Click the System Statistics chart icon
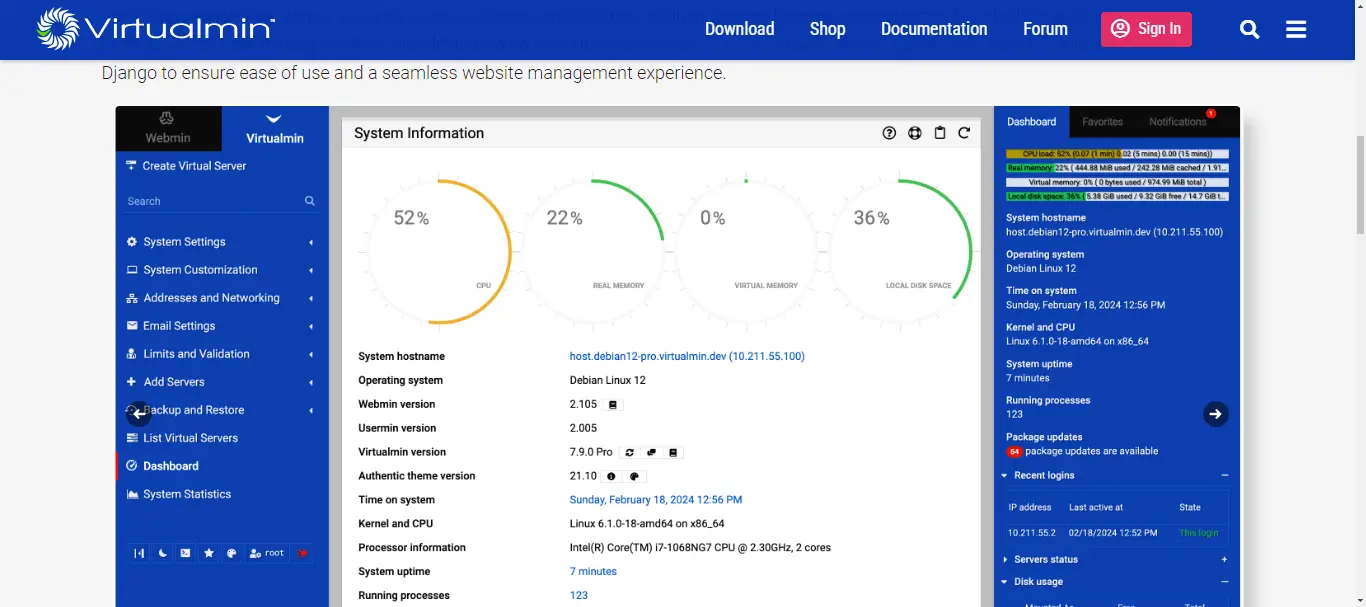The image size is (1366, 607). tap(132, 494)
